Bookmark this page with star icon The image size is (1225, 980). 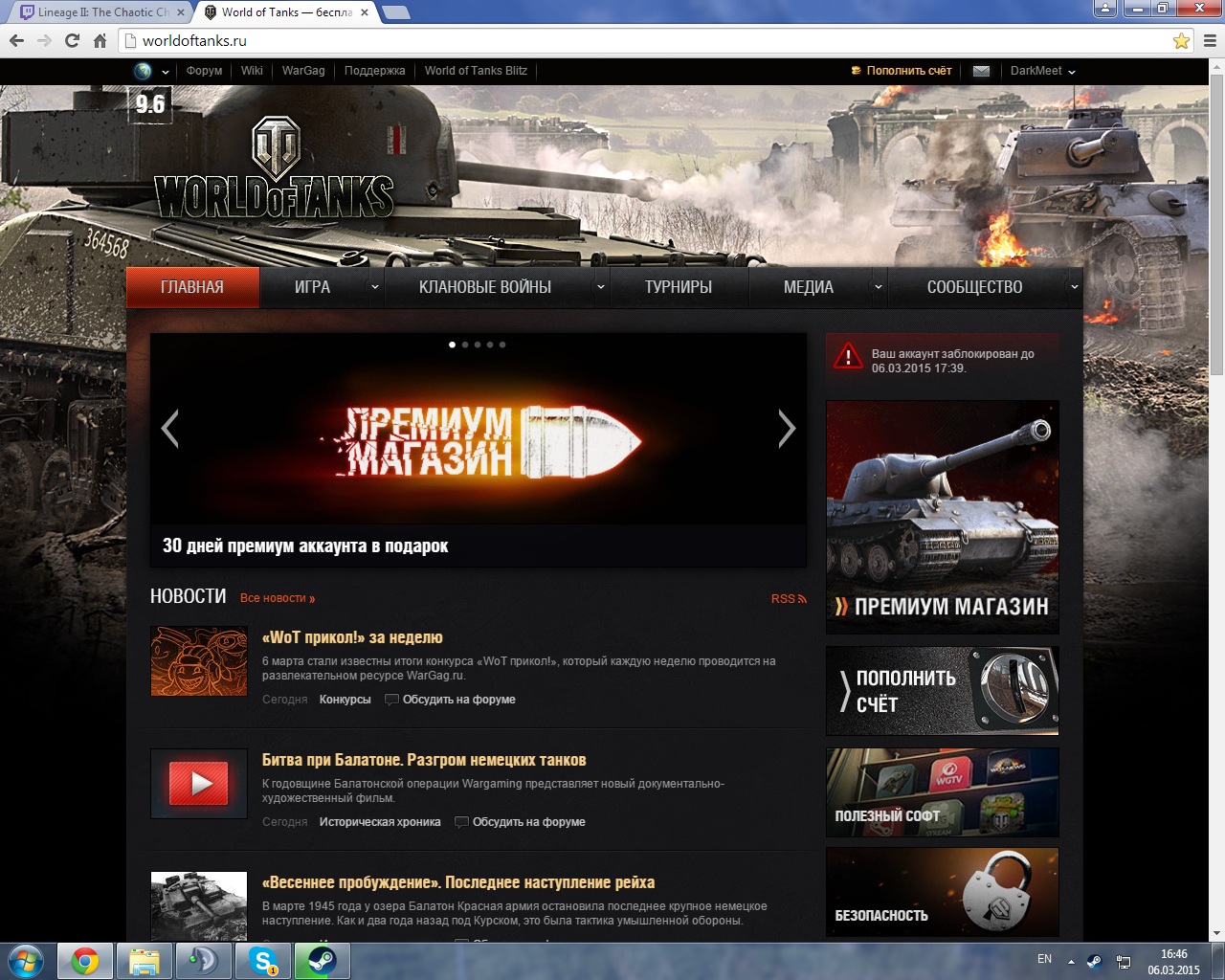point(1181,40)
